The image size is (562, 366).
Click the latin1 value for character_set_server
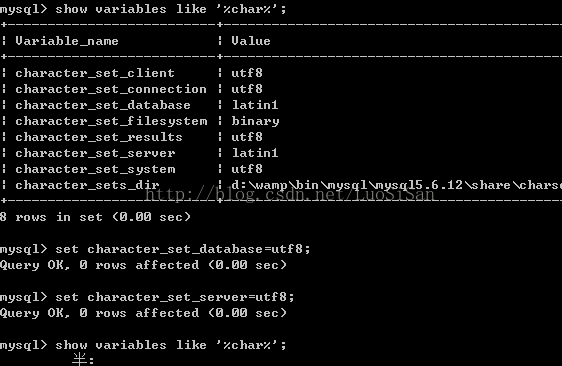pos(255,153)
